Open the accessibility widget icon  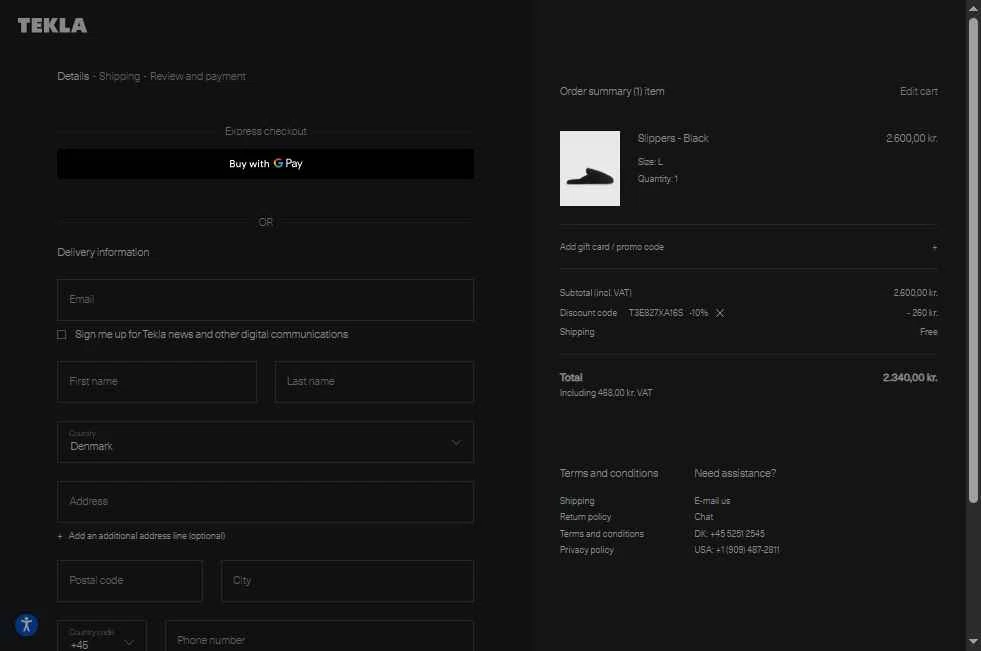pyautogui.click(x=26, y=624)
